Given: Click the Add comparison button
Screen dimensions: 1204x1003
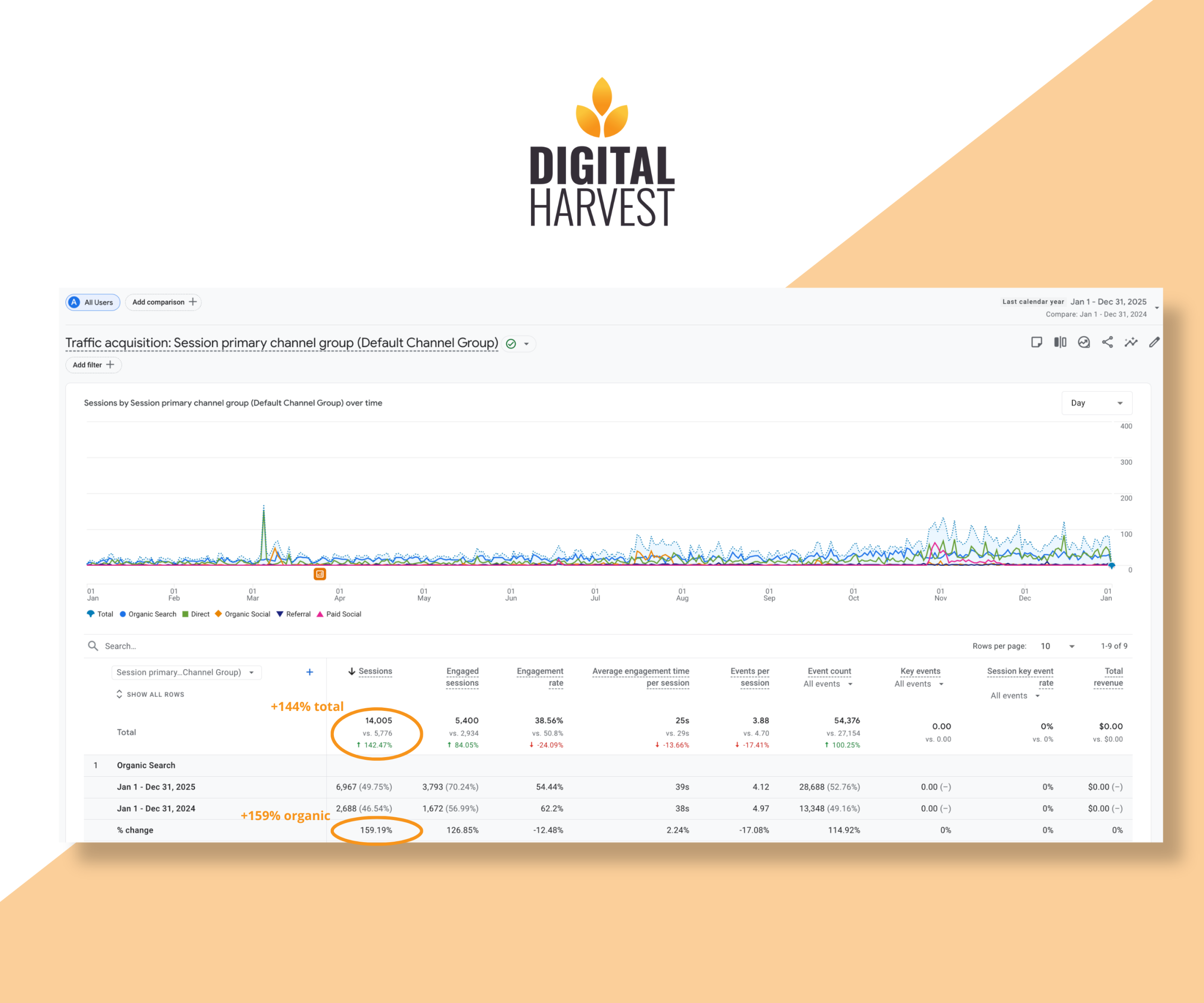Looking at the screenshot, I should coord(163,302).
